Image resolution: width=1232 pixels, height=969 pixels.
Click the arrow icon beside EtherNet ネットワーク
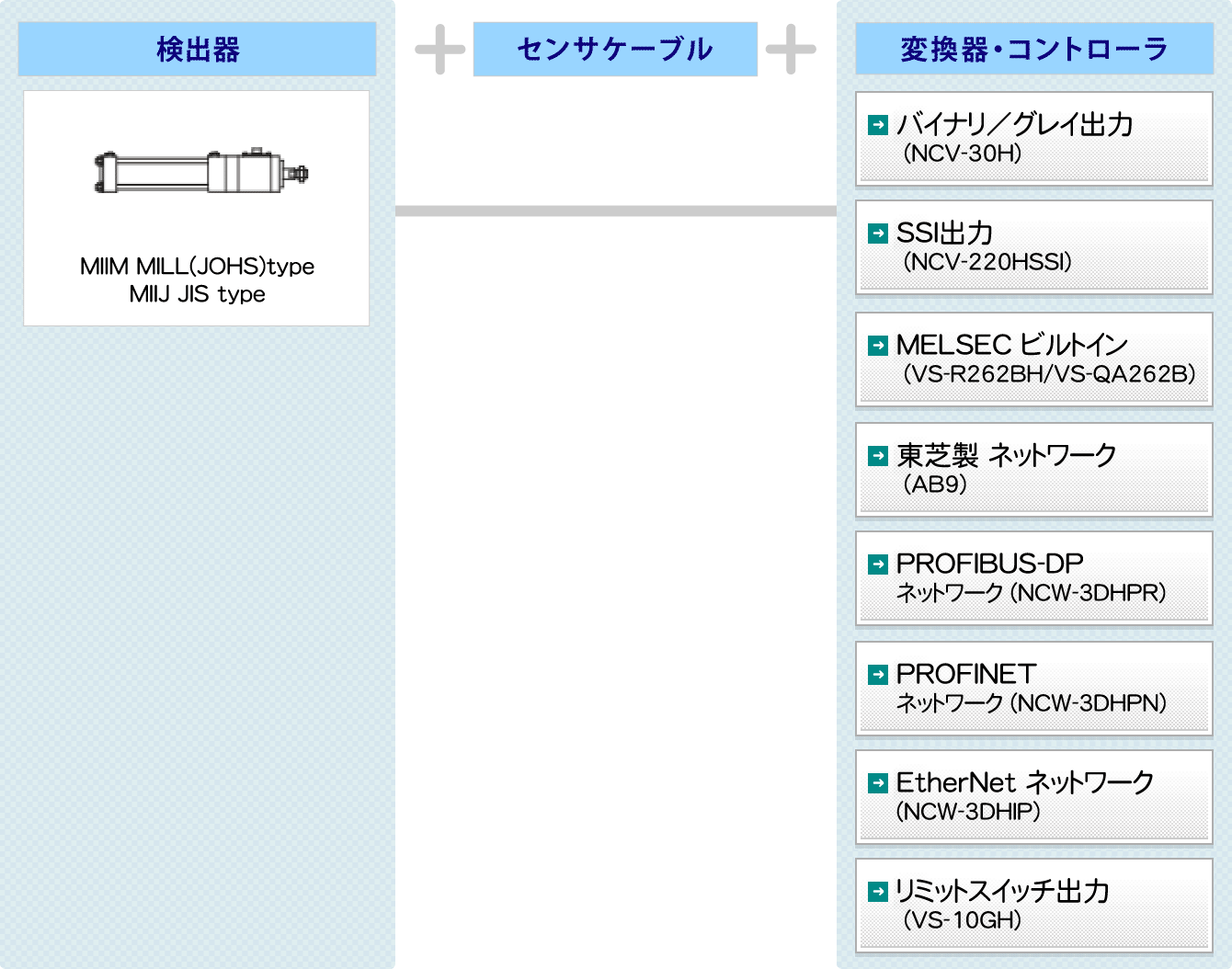(878, 782)
